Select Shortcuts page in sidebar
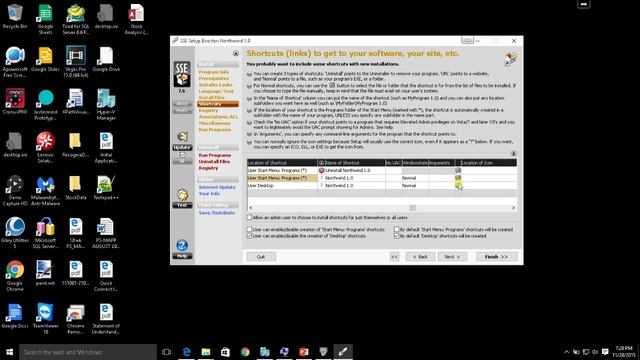This screenshot has height=360, width=640. point(218,104)
